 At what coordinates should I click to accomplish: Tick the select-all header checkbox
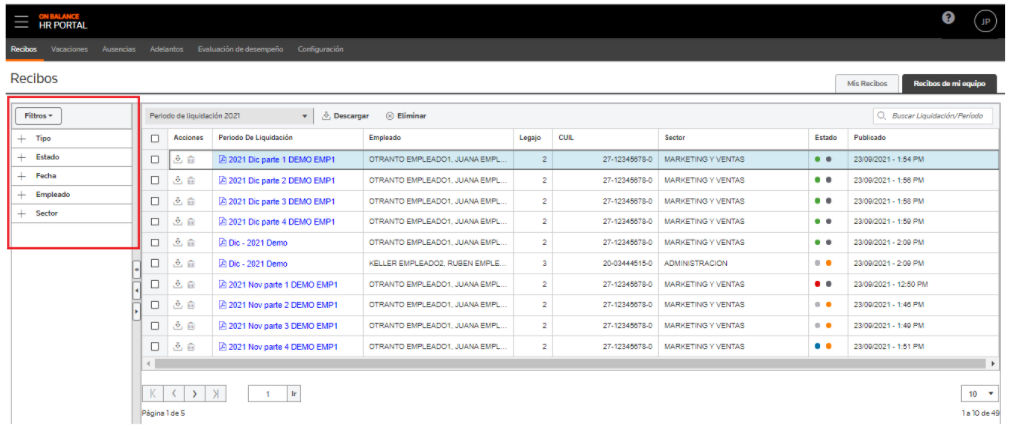coord(154,138)
